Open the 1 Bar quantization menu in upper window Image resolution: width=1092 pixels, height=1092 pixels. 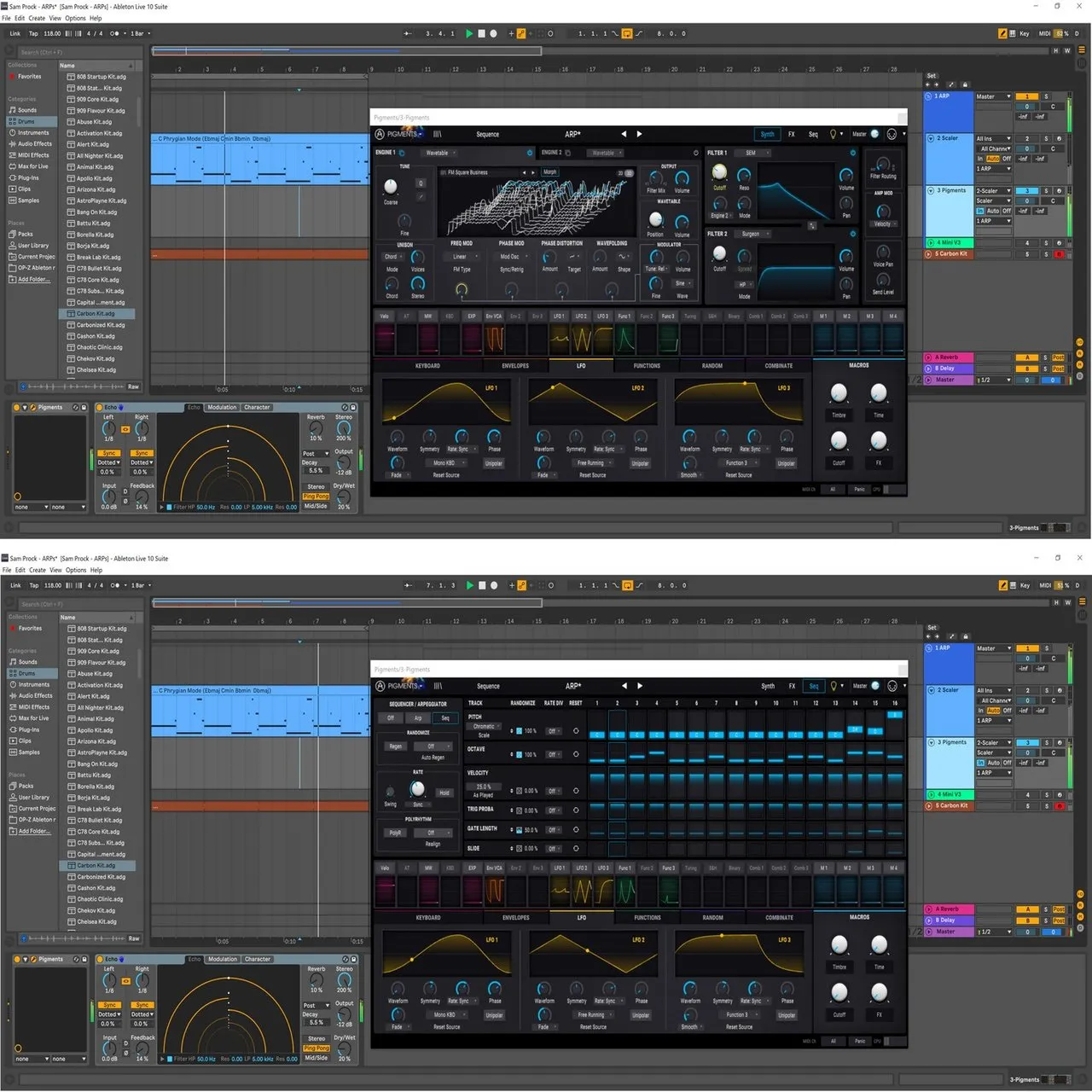(x=140, y=34)
